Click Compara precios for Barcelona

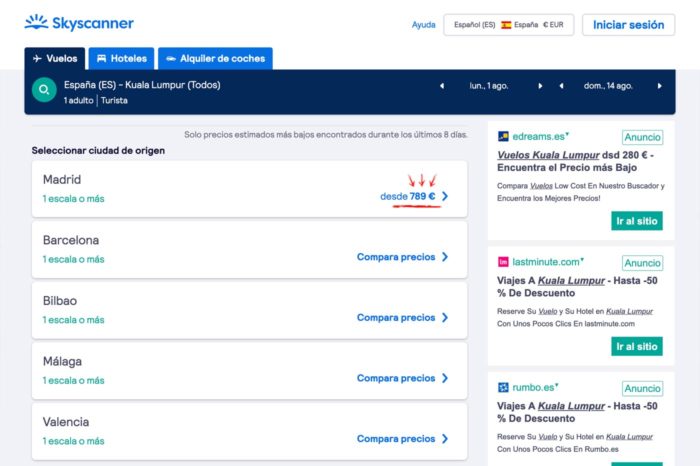[396, 257]
